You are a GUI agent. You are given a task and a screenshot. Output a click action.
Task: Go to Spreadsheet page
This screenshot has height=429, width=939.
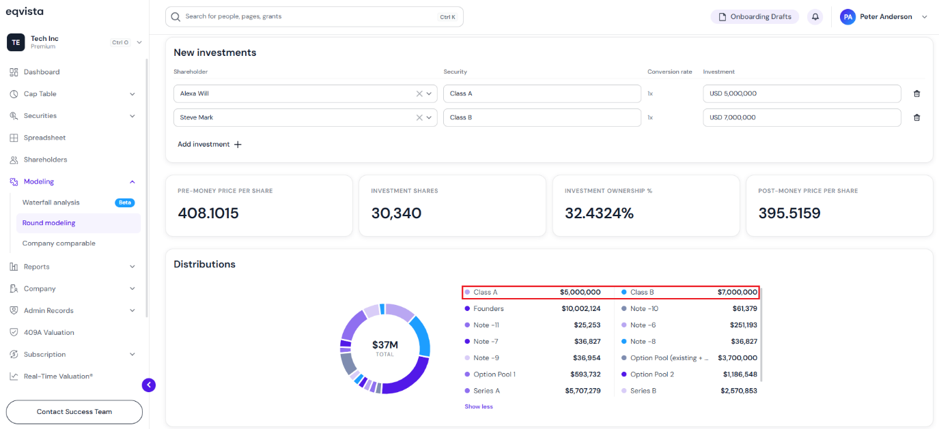pos(44,138)
